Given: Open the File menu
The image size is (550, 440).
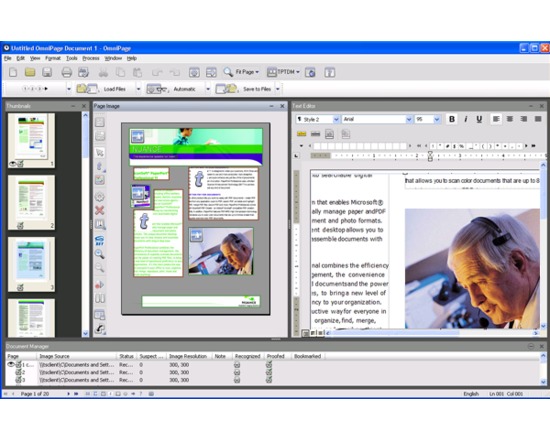Looking at the screenshot, I should [8, 58].
